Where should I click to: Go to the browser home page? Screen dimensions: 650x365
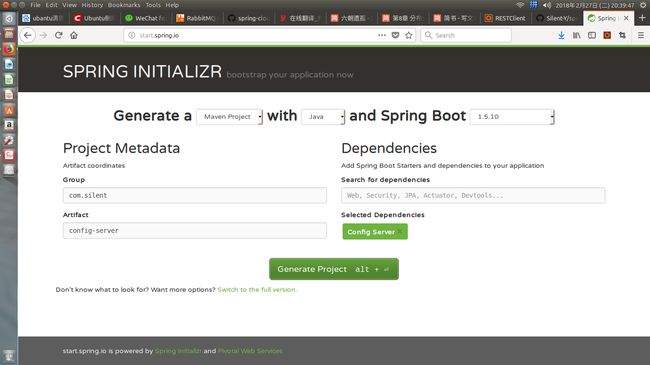point(74,35)
